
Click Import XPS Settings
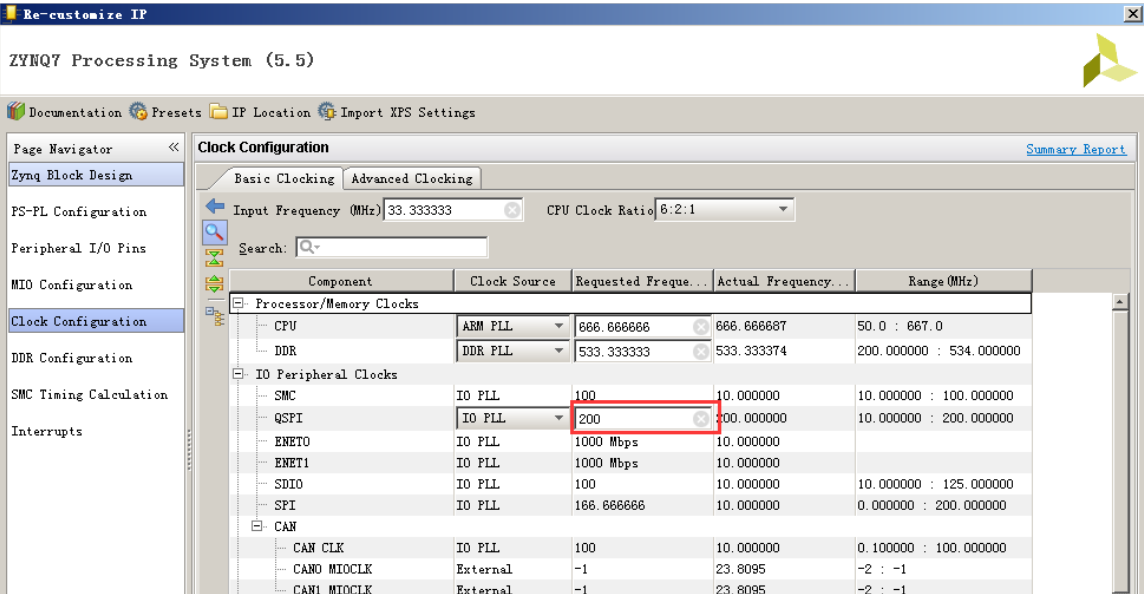pyautogui.click(x=397, y=112)
